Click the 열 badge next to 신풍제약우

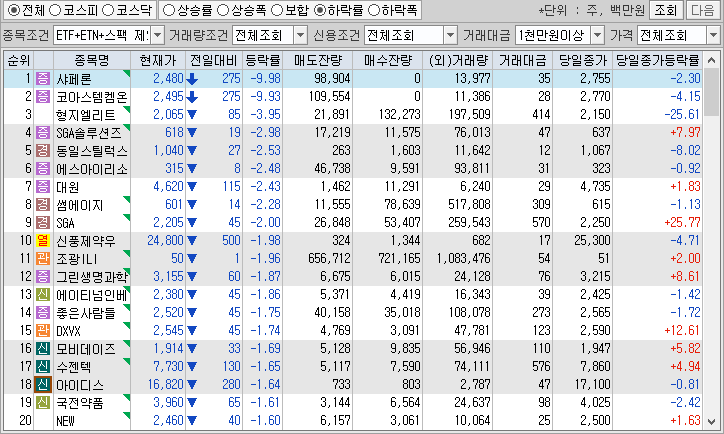coord(43,241)
